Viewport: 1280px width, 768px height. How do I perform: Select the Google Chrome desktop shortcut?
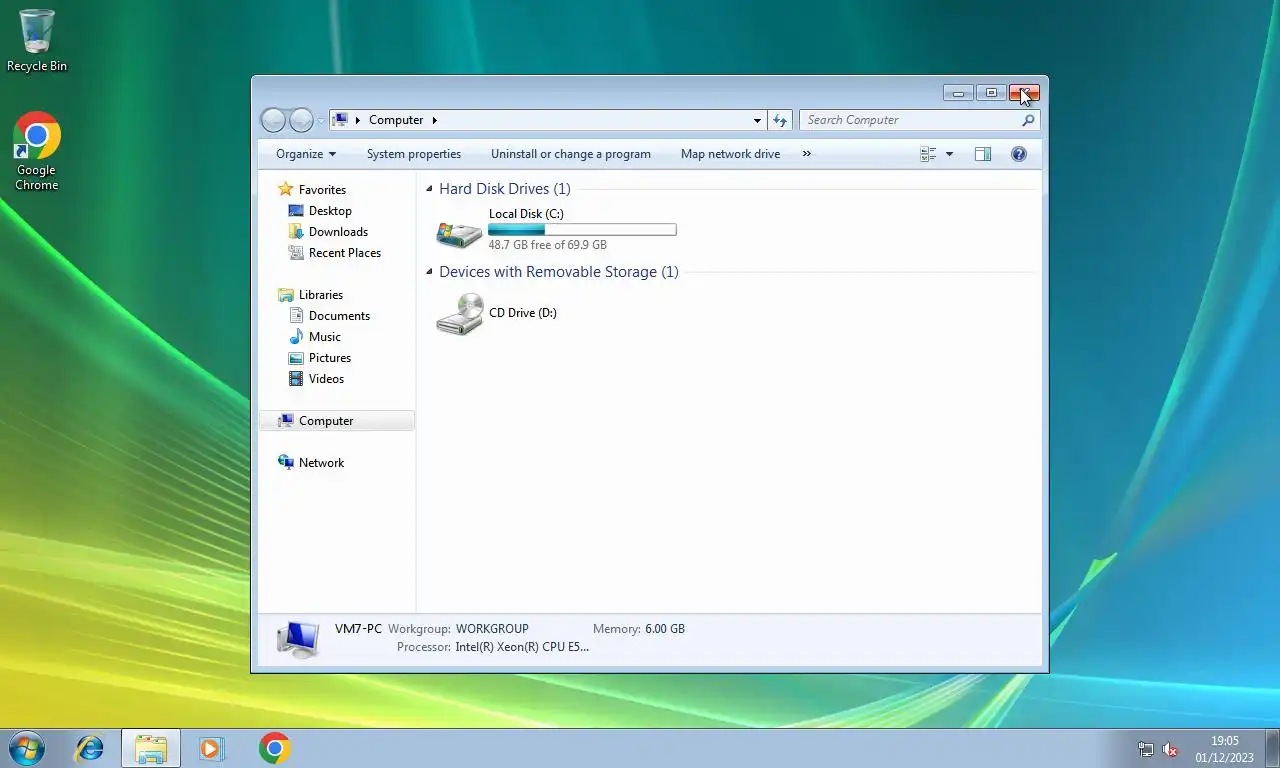(37, 151)
